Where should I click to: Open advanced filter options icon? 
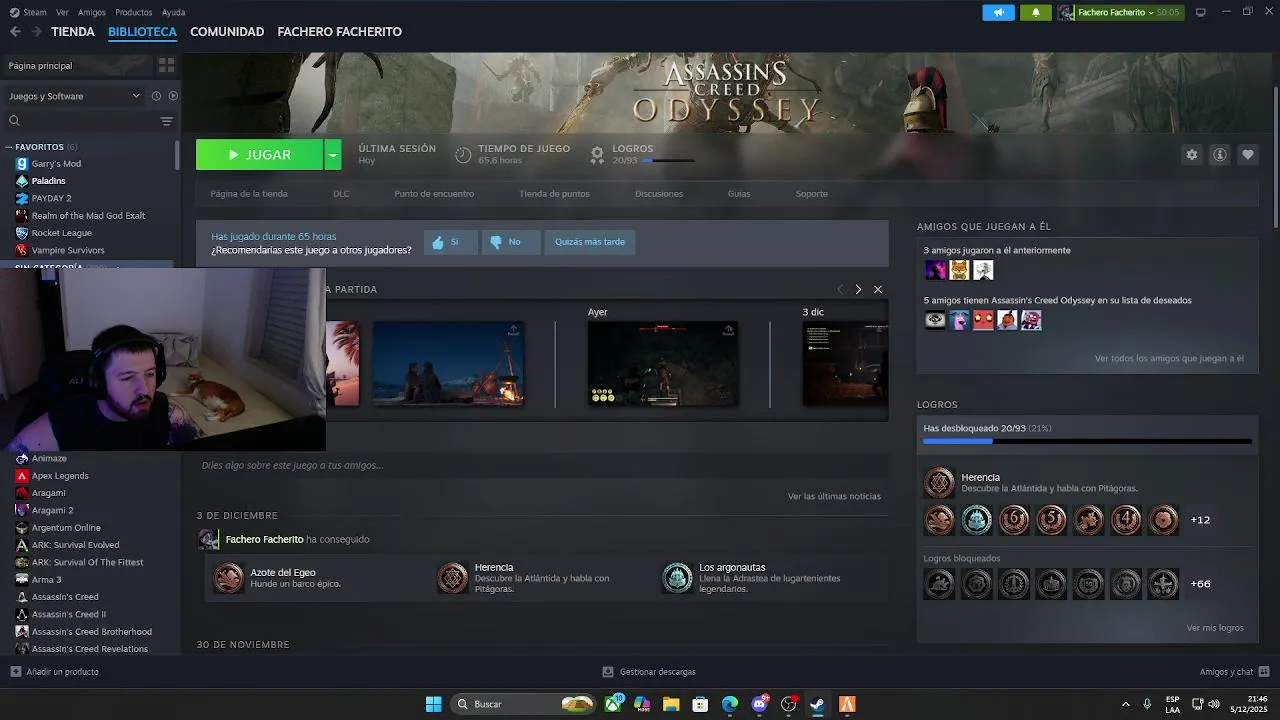click(166, 121)
